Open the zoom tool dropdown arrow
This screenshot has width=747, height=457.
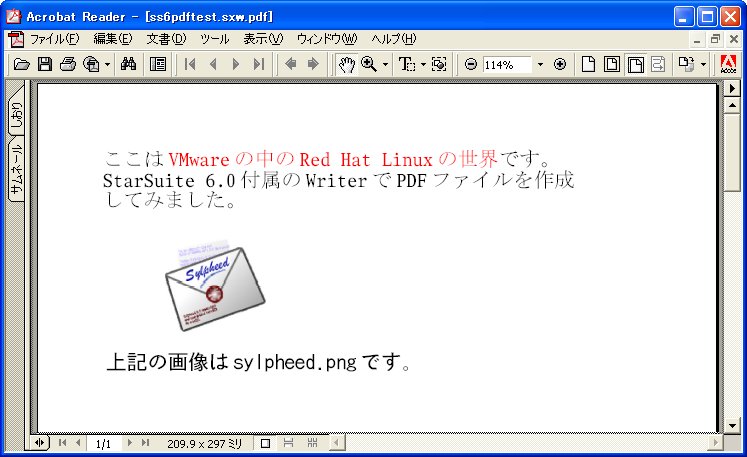pos(385,64)
